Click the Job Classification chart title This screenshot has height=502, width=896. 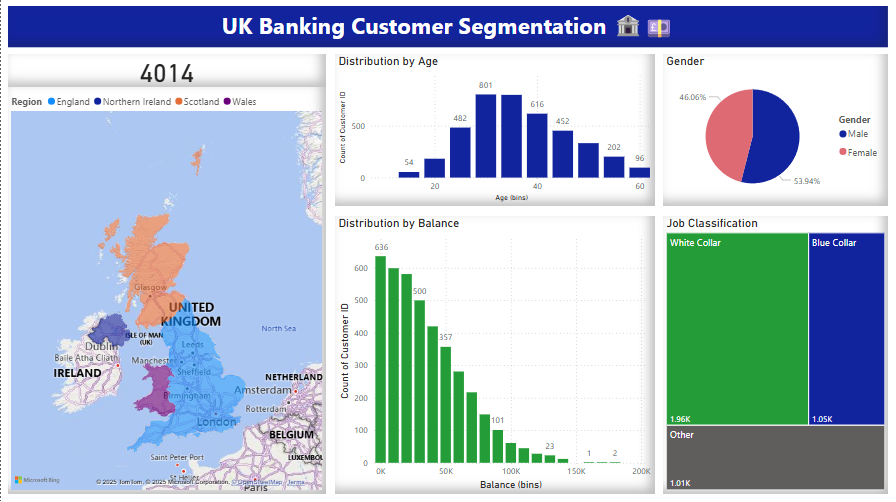pos(712,223)
